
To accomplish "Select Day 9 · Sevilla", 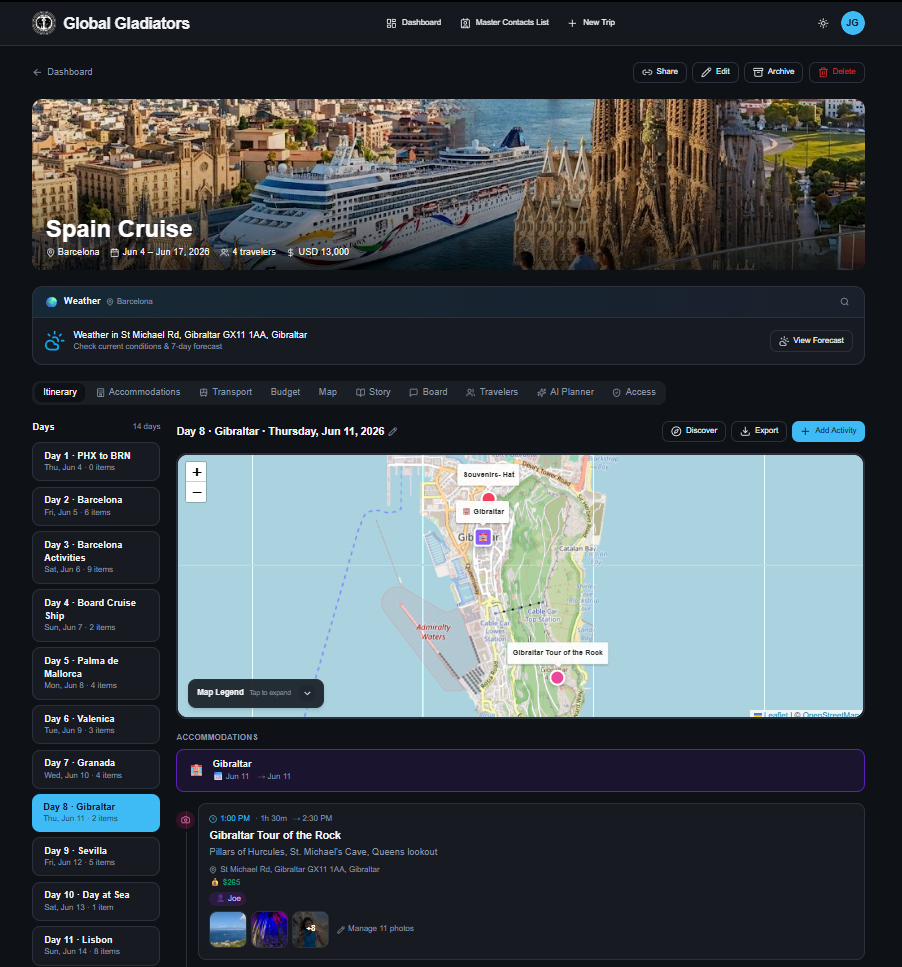I will [96, 857].
